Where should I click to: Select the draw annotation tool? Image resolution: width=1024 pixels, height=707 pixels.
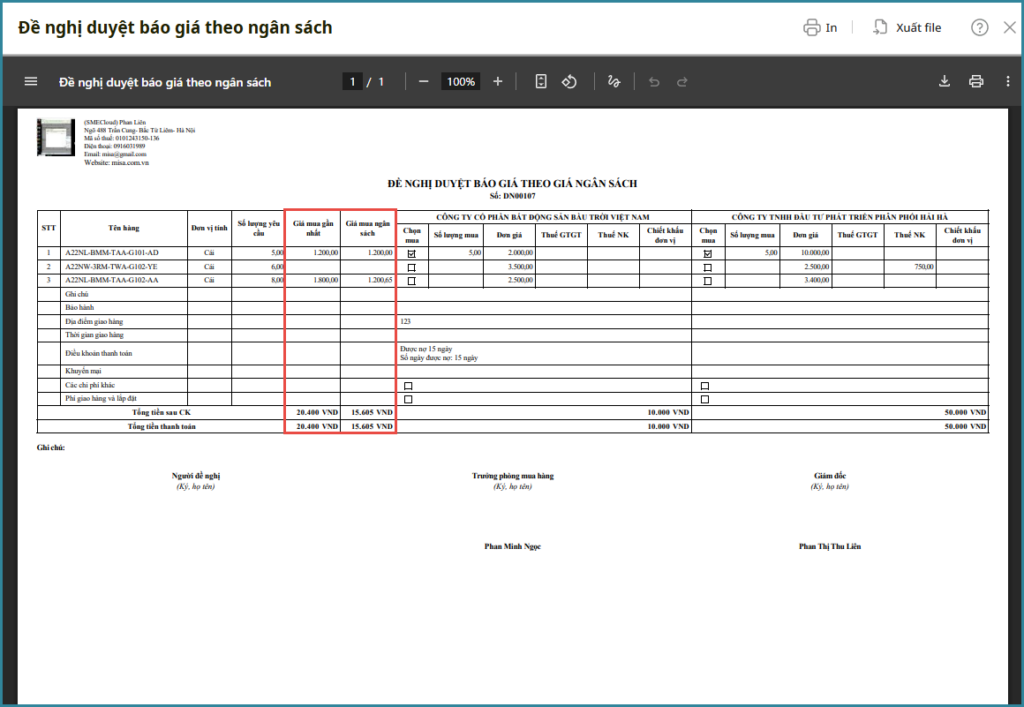(614, 82)
